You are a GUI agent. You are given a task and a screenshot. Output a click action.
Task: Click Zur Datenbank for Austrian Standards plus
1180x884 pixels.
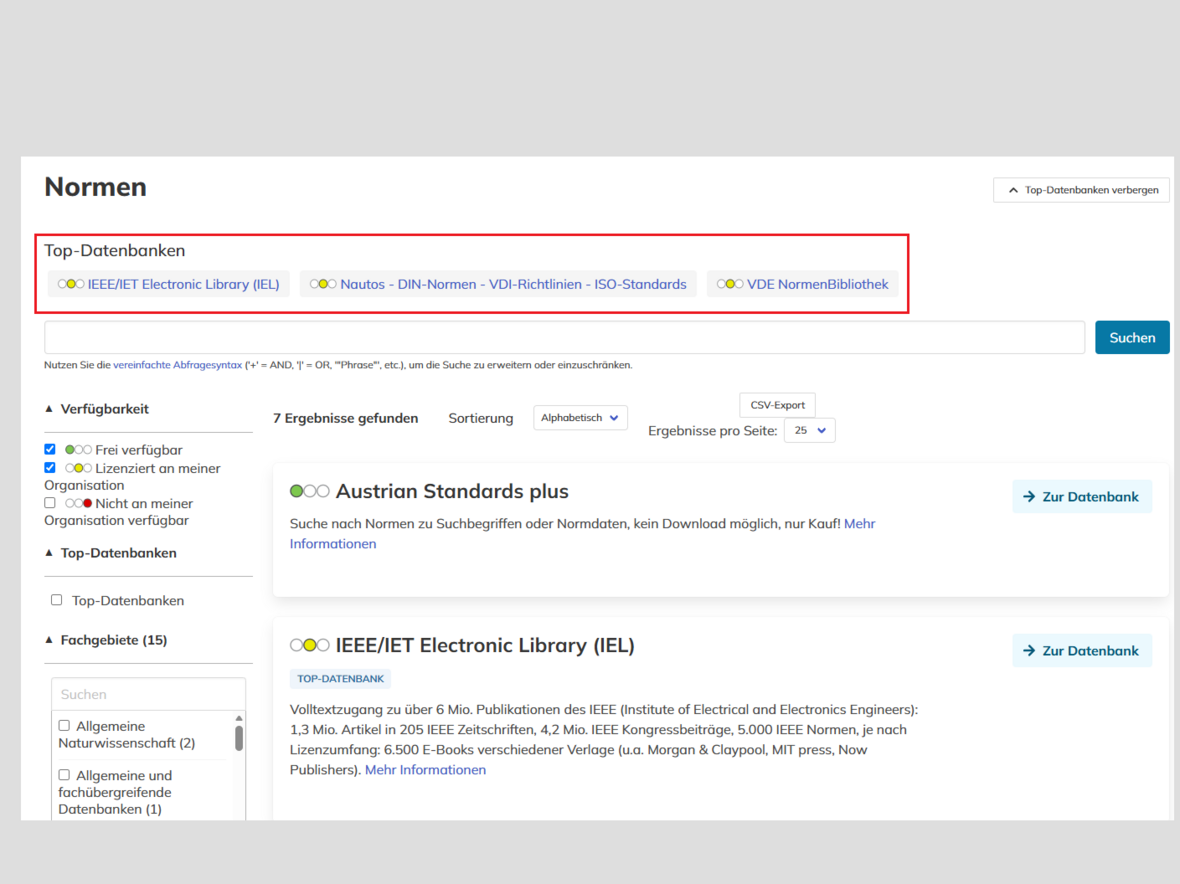pos(1081,497)
